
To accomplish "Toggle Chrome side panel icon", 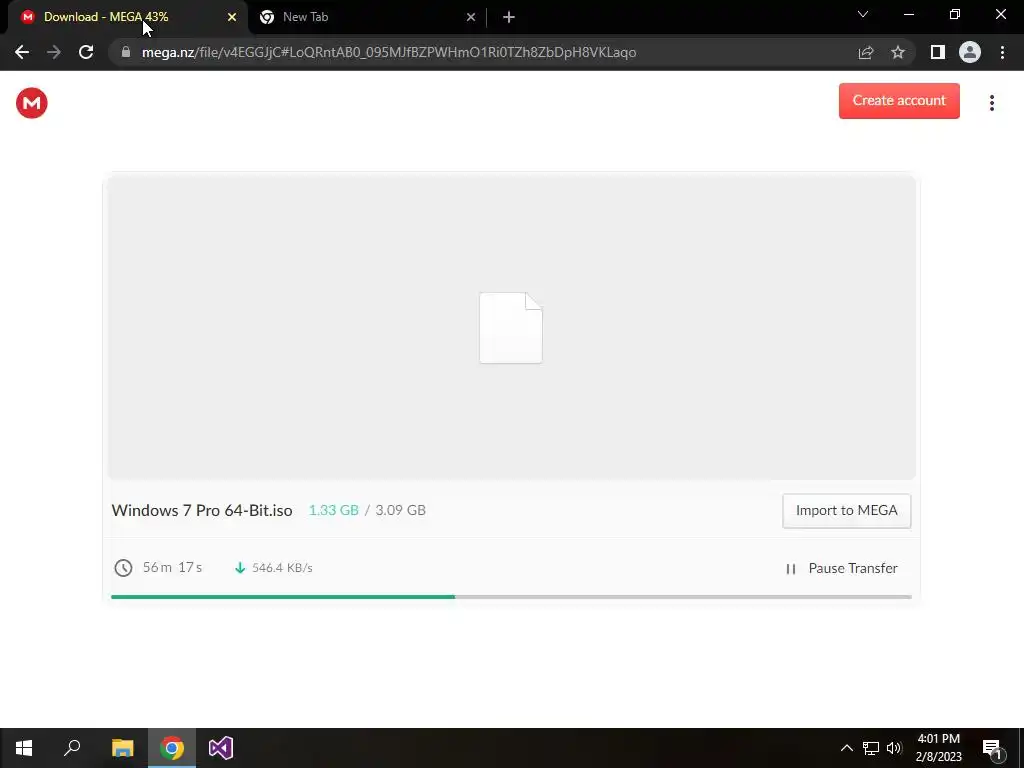I will 938,52.
